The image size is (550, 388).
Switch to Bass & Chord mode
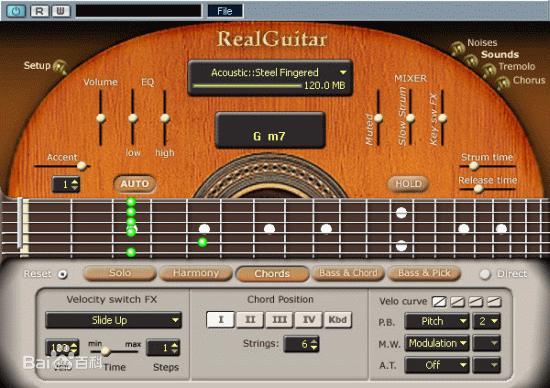348,273
